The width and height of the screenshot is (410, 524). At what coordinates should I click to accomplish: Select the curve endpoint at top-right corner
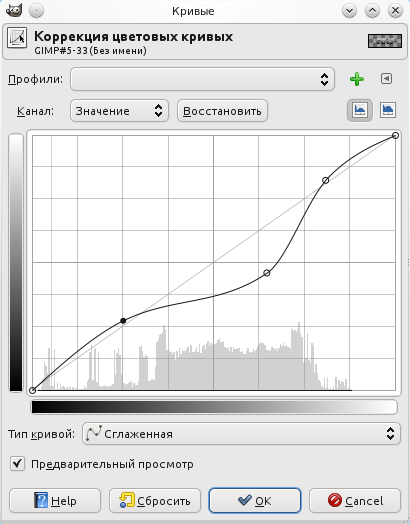click(x=395, y=135)
